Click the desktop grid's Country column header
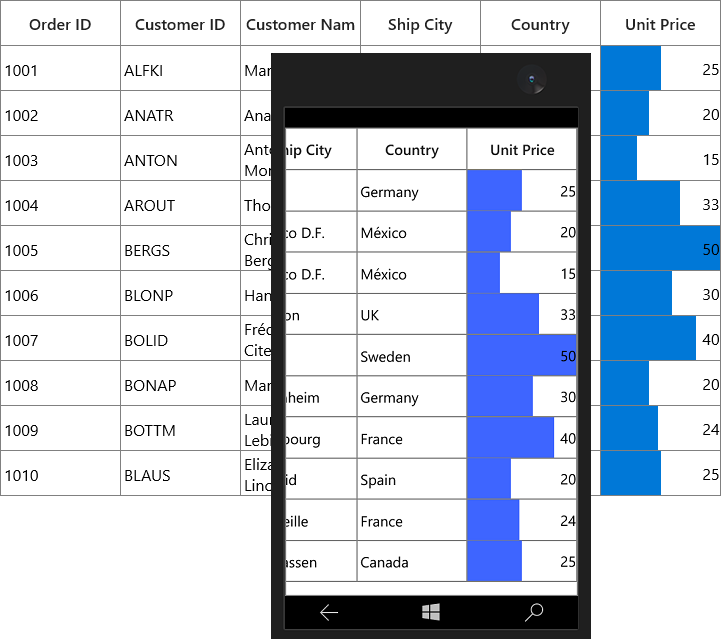This screenshot has width=721, height=639. (540, 23)
